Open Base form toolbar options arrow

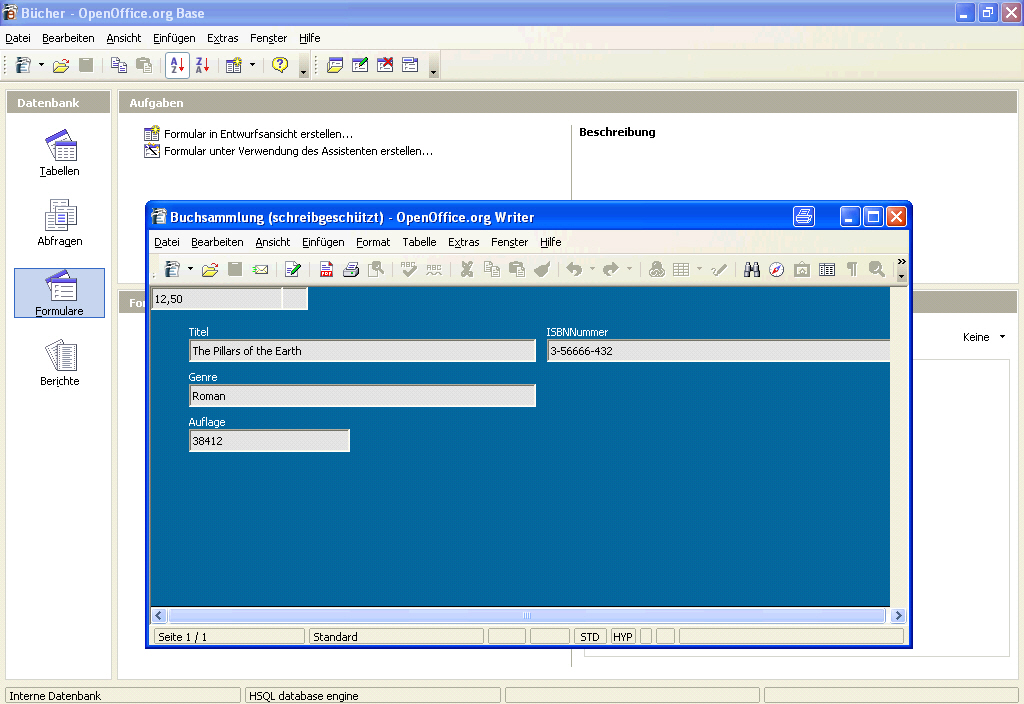[x=434, y=67]
